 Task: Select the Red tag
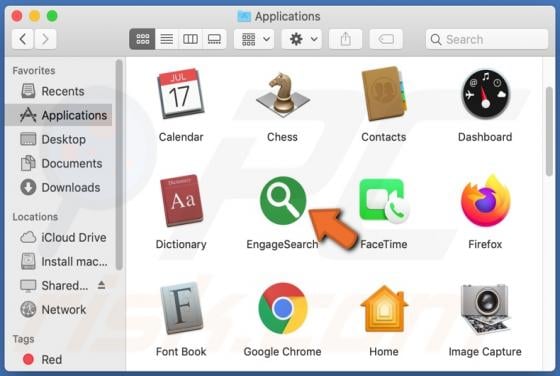coord(59,359)
